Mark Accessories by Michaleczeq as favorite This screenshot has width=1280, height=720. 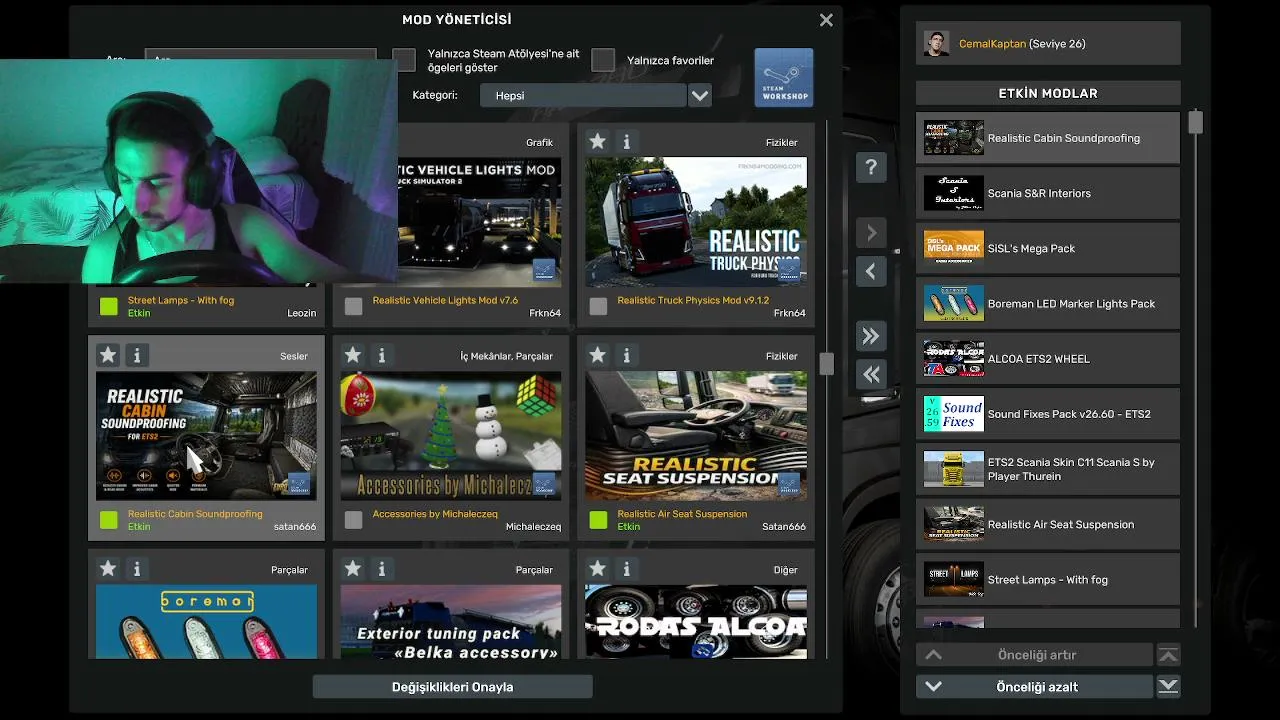point(352,355)
